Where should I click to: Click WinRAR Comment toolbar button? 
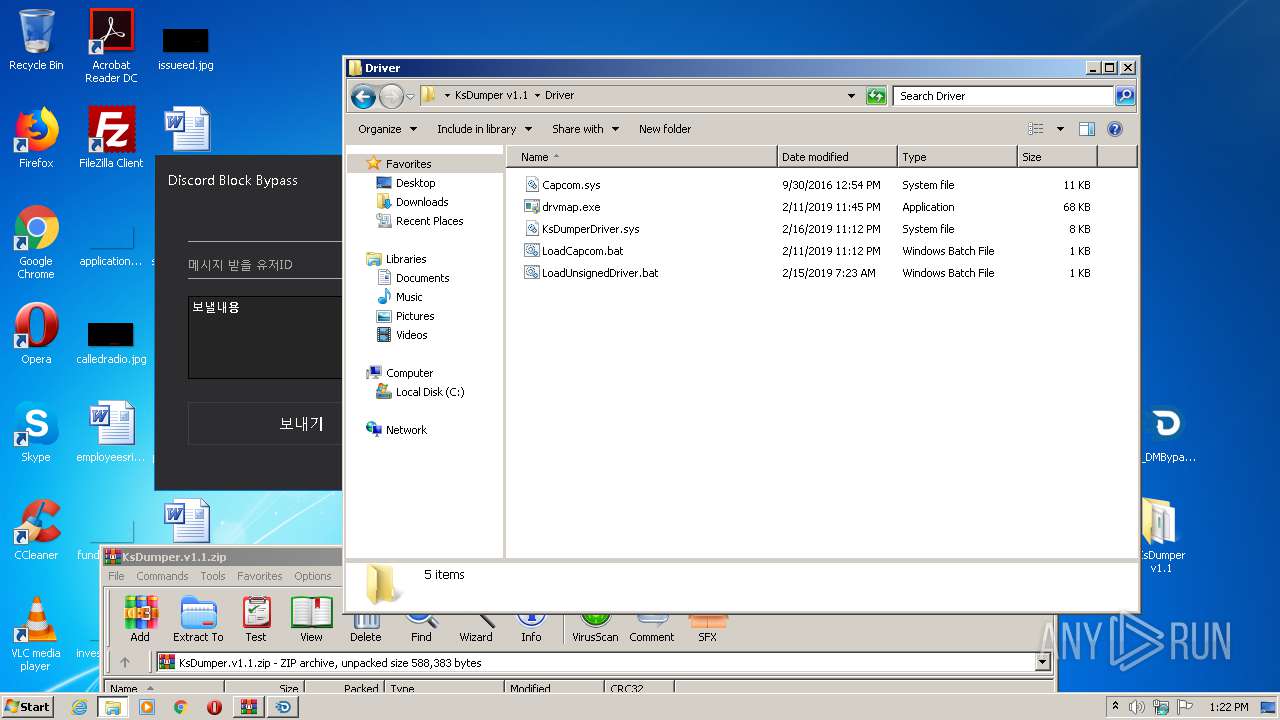652,629
